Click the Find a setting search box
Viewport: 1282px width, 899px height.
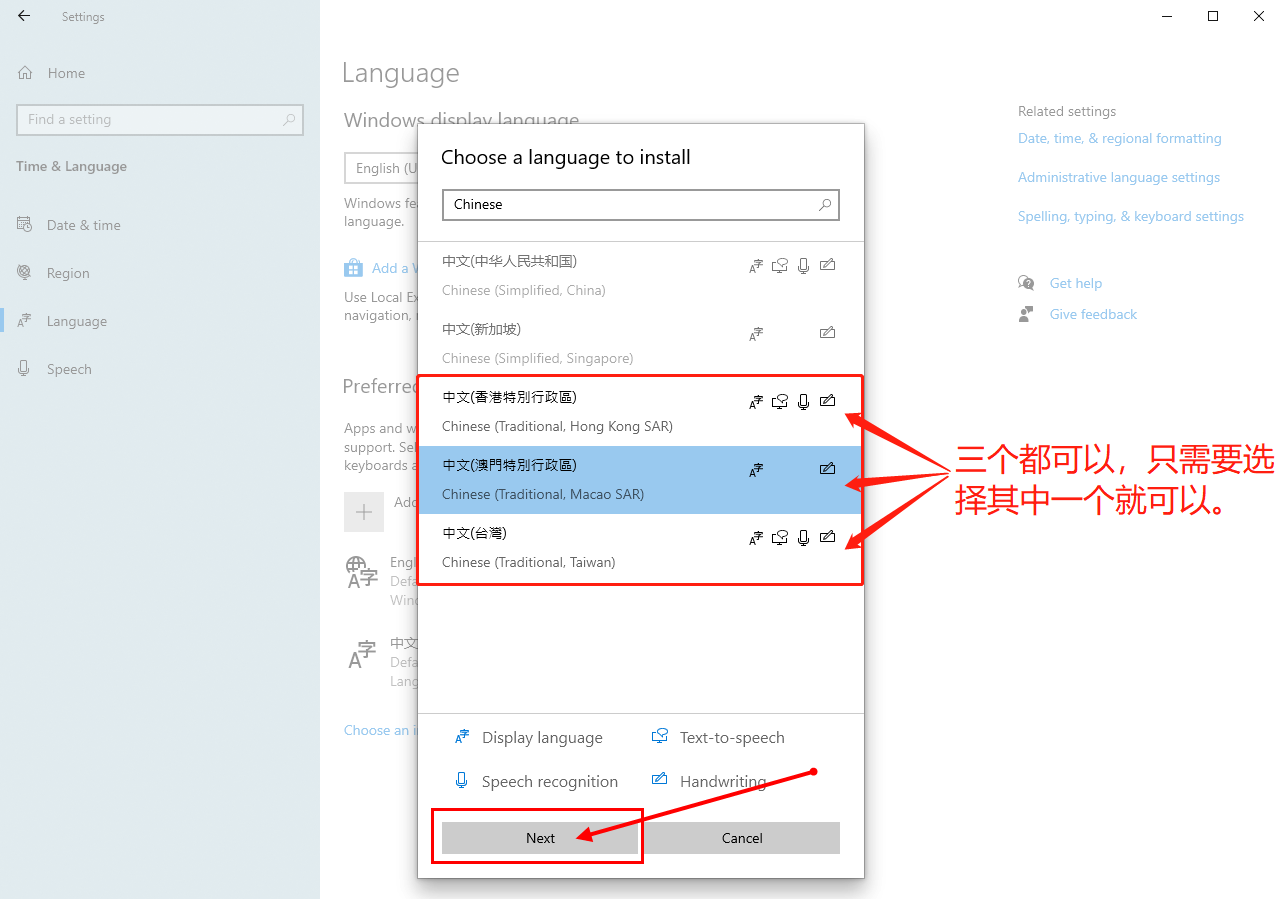coord(160,119)
